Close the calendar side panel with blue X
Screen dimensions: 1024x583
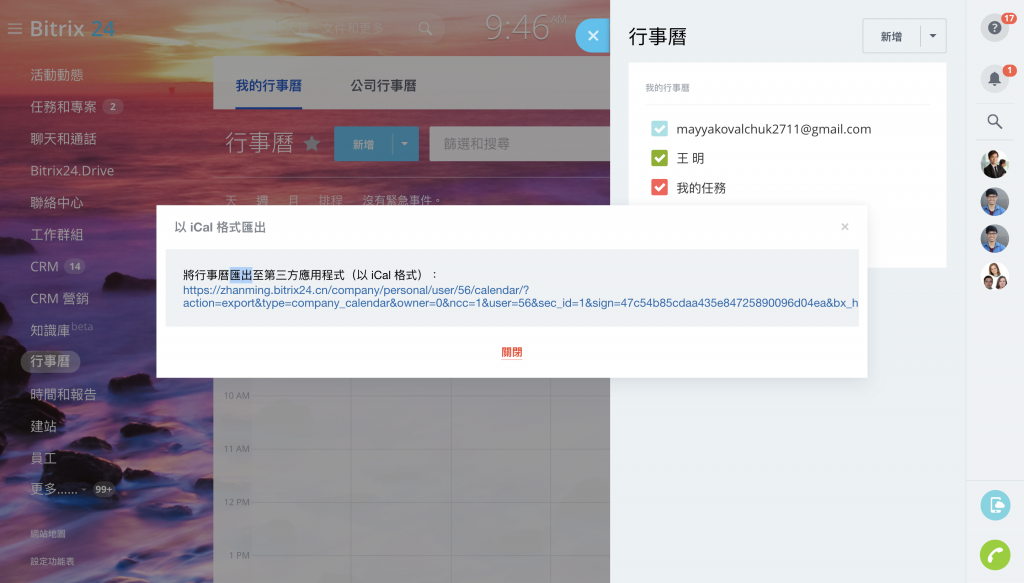click(x=593, y=36)
